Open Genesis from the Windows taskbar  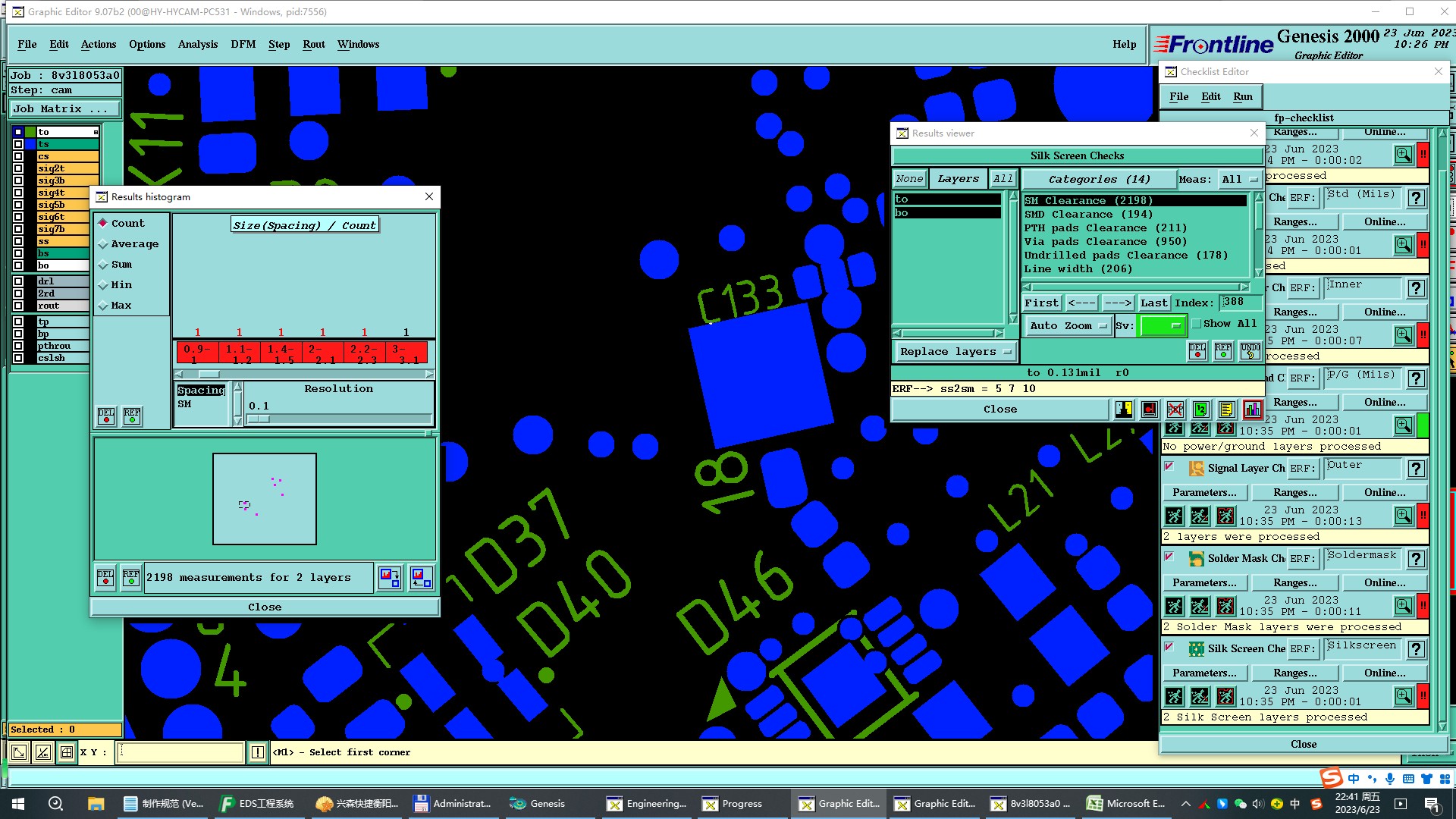coord(538,804)
